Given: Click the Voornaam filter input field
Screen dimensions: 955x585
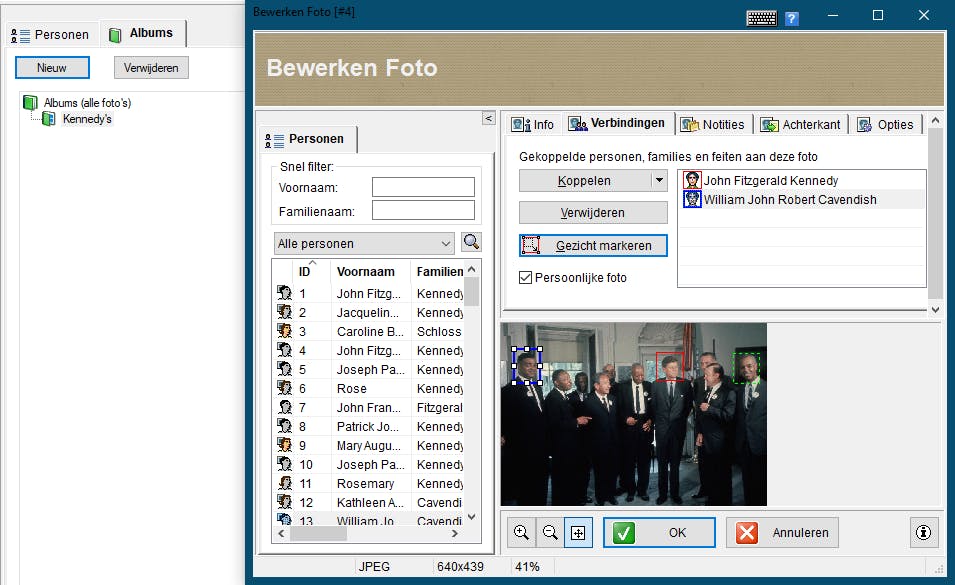Looking at the screenshot, I should (423, 187).
